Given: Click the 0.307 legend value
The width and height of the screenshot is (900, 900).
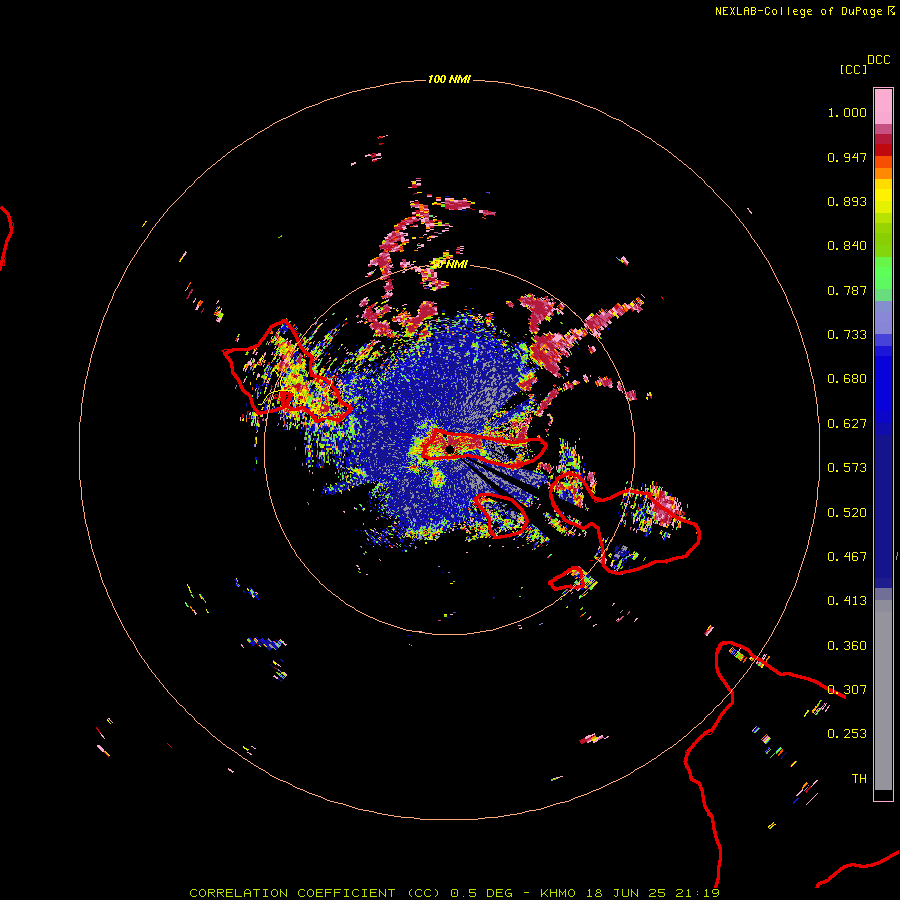Looking at the screenshot, I should click(847, 690).
